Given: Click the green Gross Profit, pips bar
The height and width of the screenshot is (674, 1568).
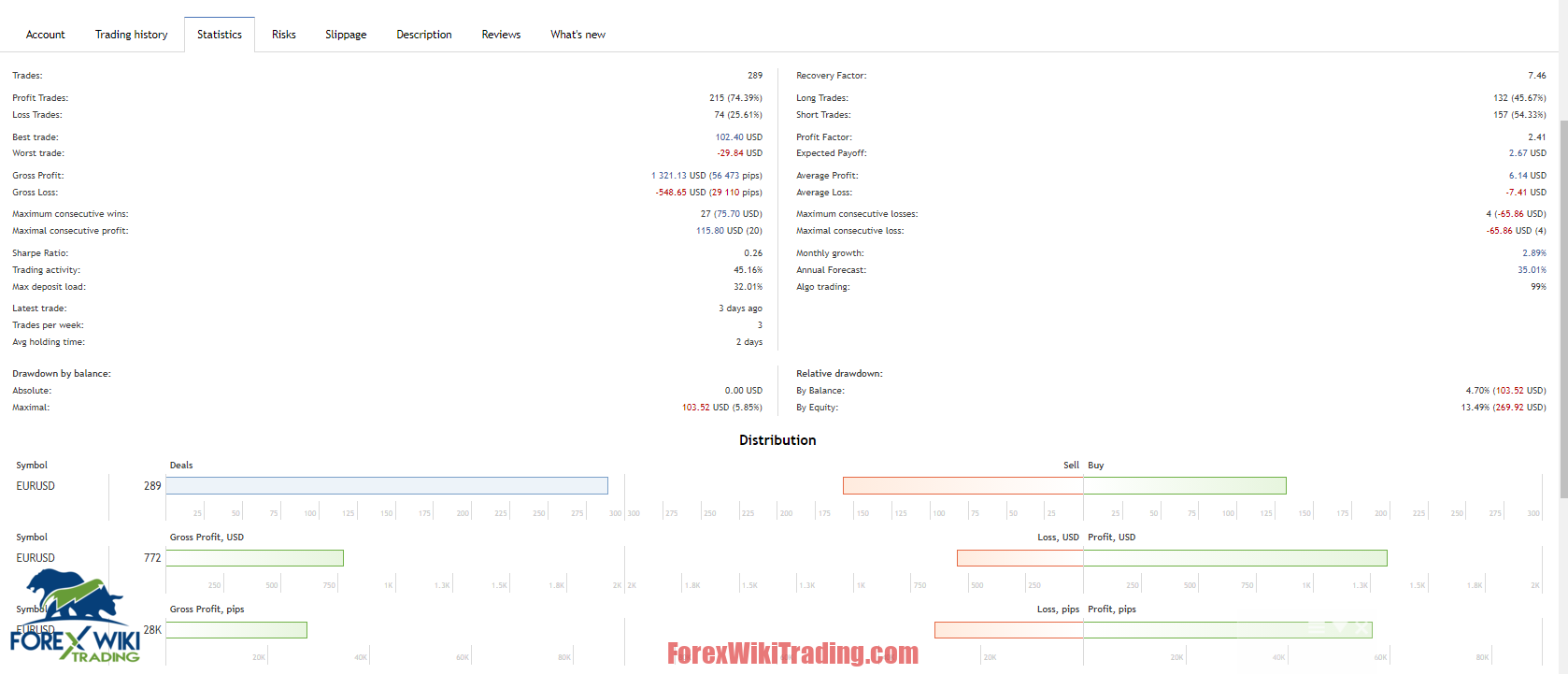Looking at the screenshot, I should coord(236,630).
